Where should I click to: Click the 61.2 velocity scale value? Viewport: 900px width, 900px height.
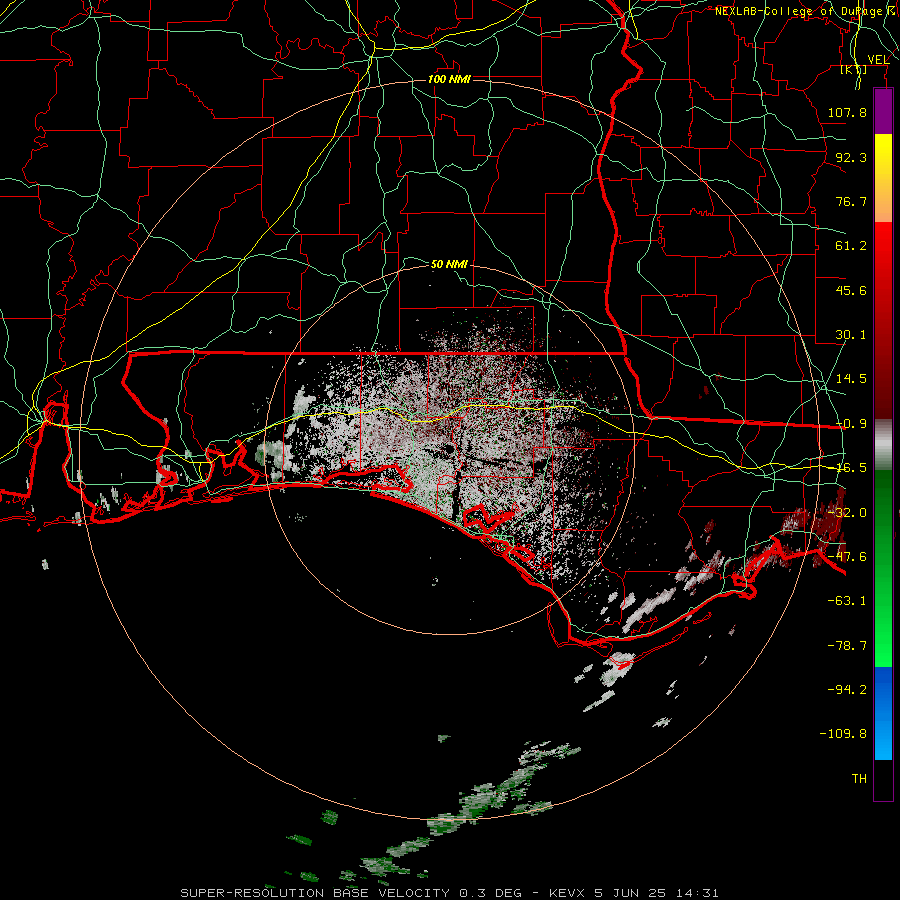pos(851,246)
